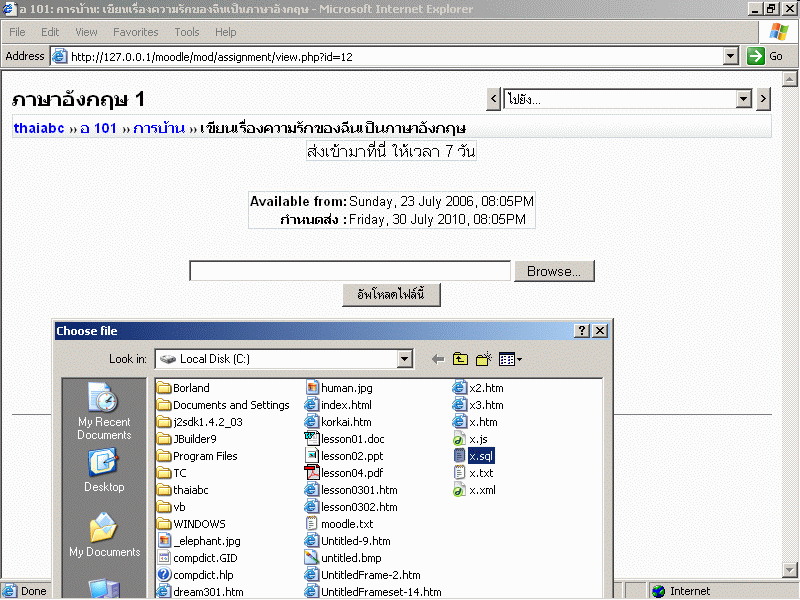The height and width of the screenshot is (600, 800).
Task: Open the Favorites menu
Action: pyautogui.click(x=135, y=32)
